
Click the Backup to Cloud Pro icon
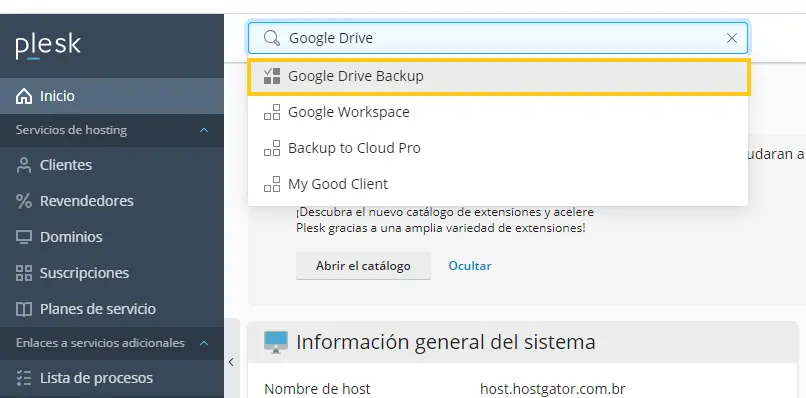coord(272,148)
